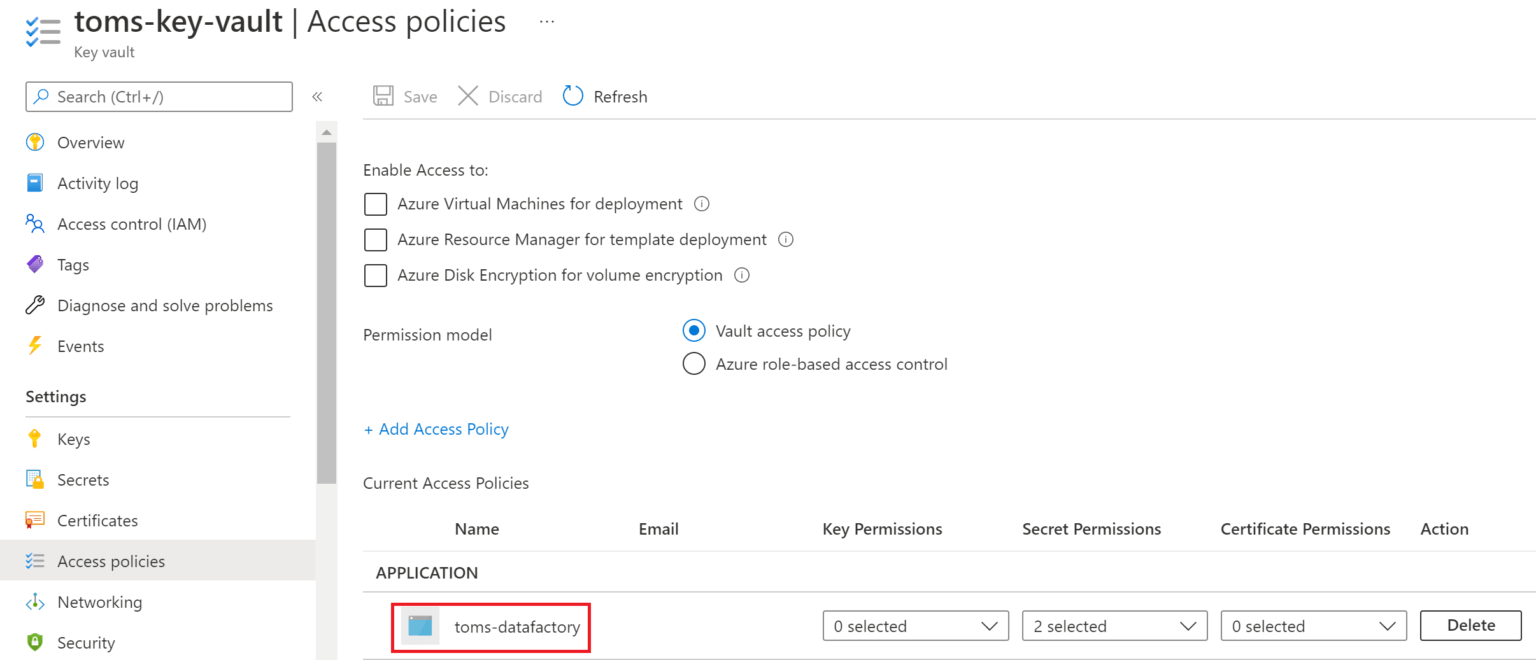Switch to the Overview page
This screenshot has width=1536, height=660.
pyautogui.click(x=37, y=142)
